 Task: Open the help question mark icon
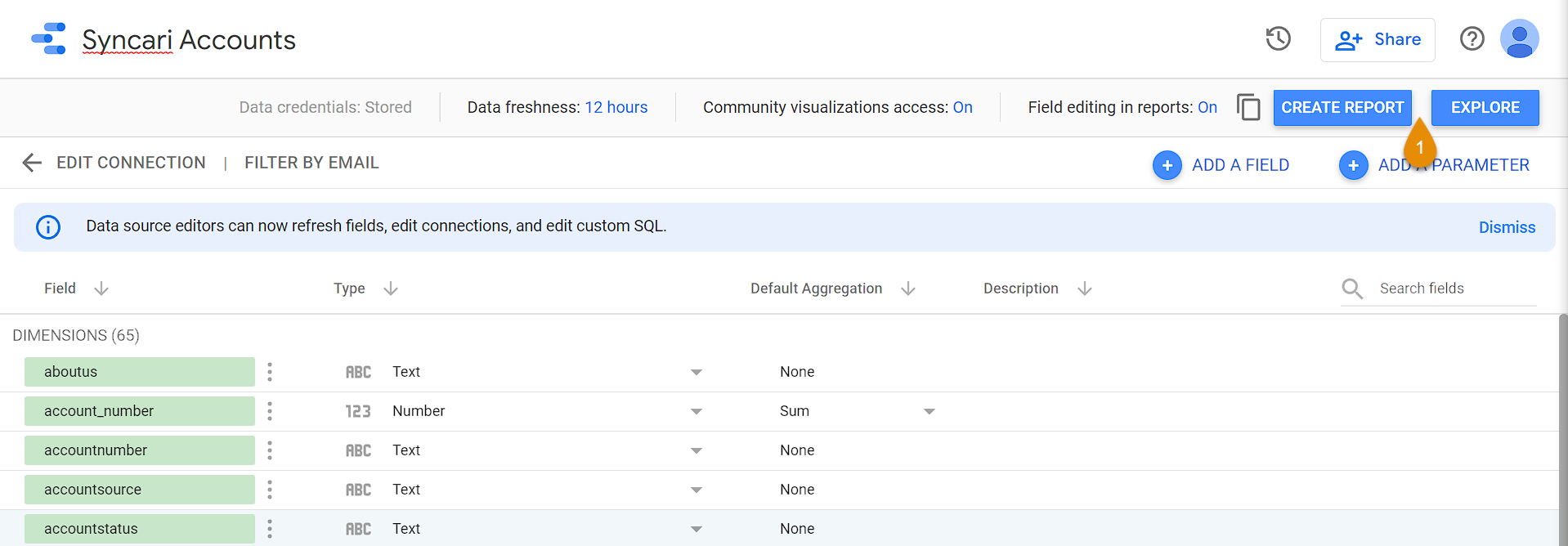1472,38
